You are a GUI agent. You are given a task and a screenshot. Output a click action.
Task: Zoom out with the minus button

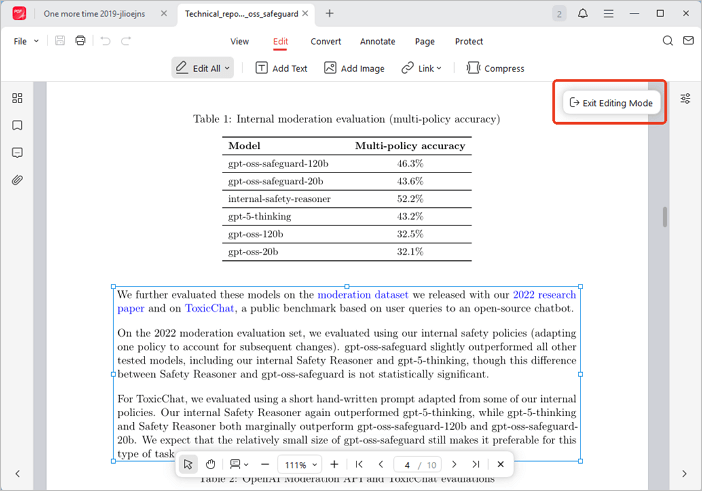pos(265,464)
